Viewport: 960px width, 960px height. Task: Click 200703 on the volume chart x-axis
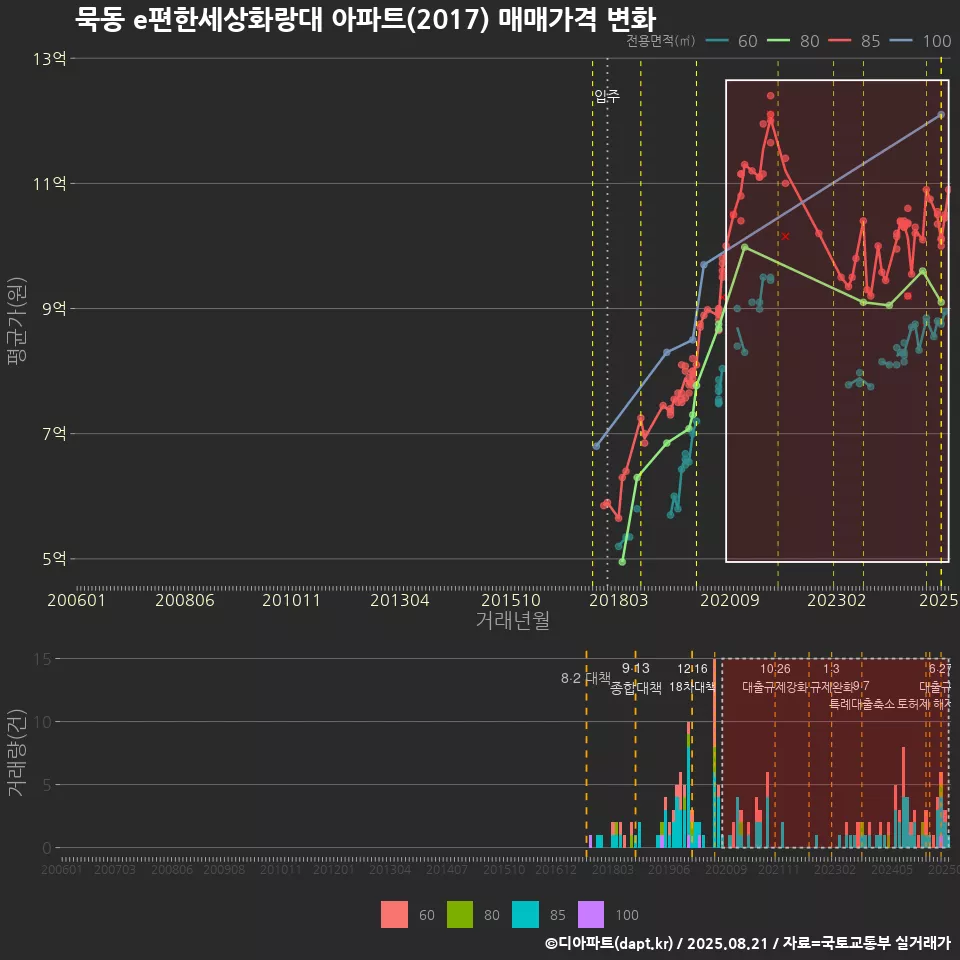tap(114, 869)
